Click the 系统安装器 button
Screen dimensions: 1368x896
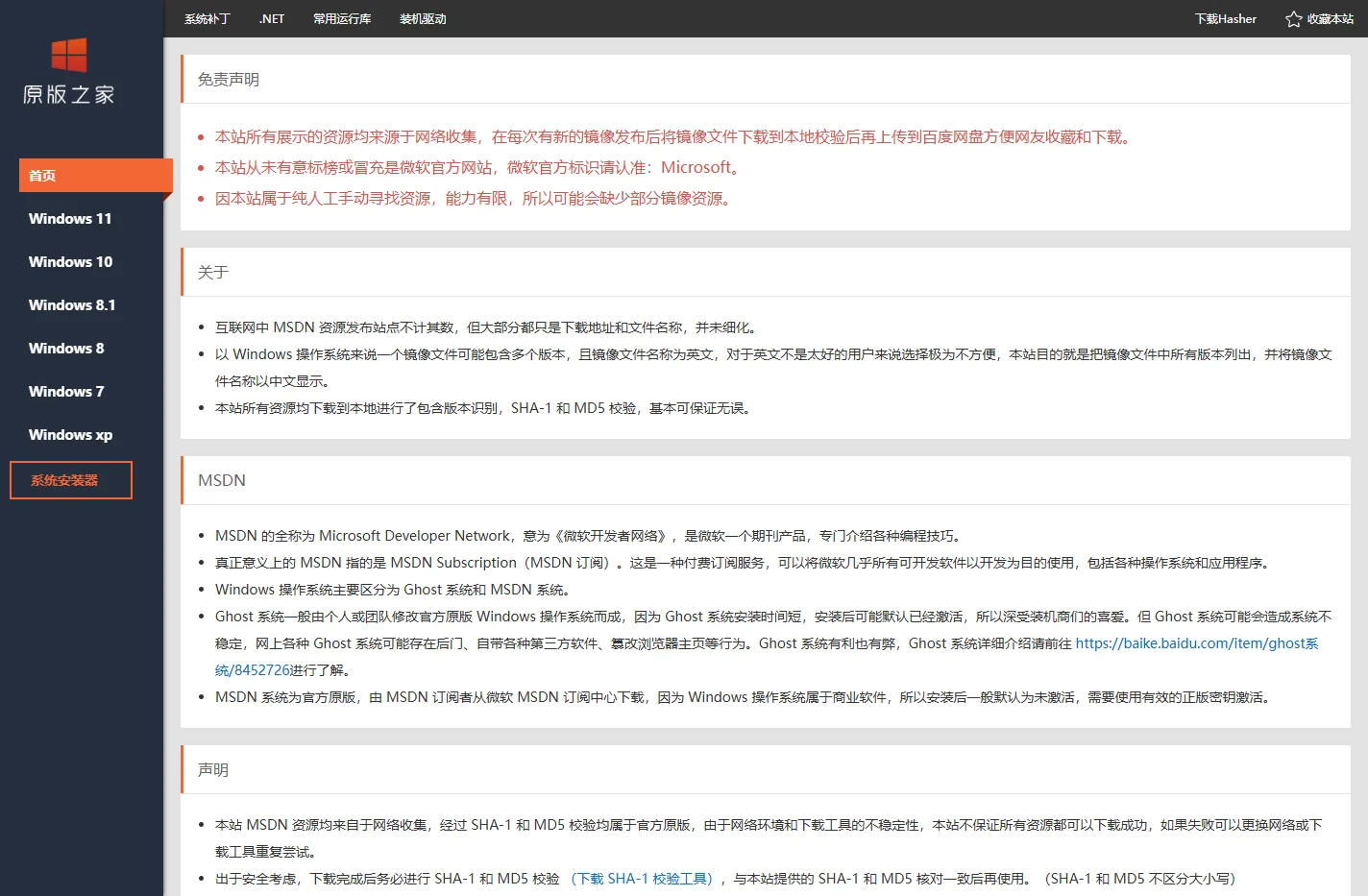pos(71,480)
